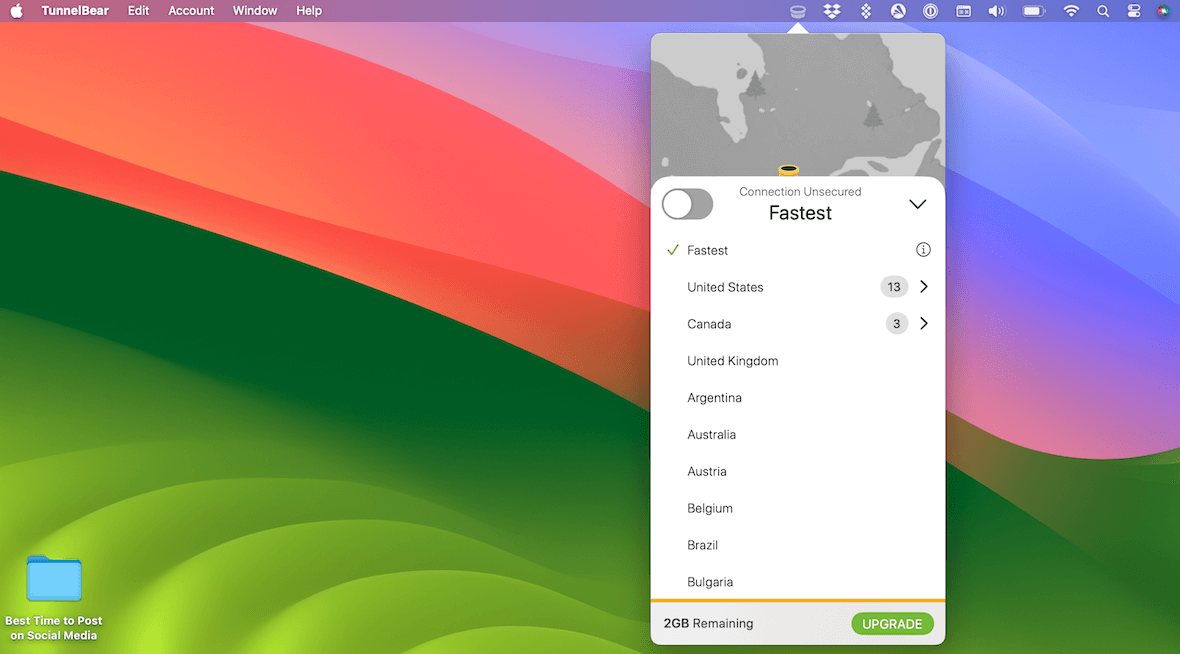Click the 3 servers badge for Canada

point(896,324)
